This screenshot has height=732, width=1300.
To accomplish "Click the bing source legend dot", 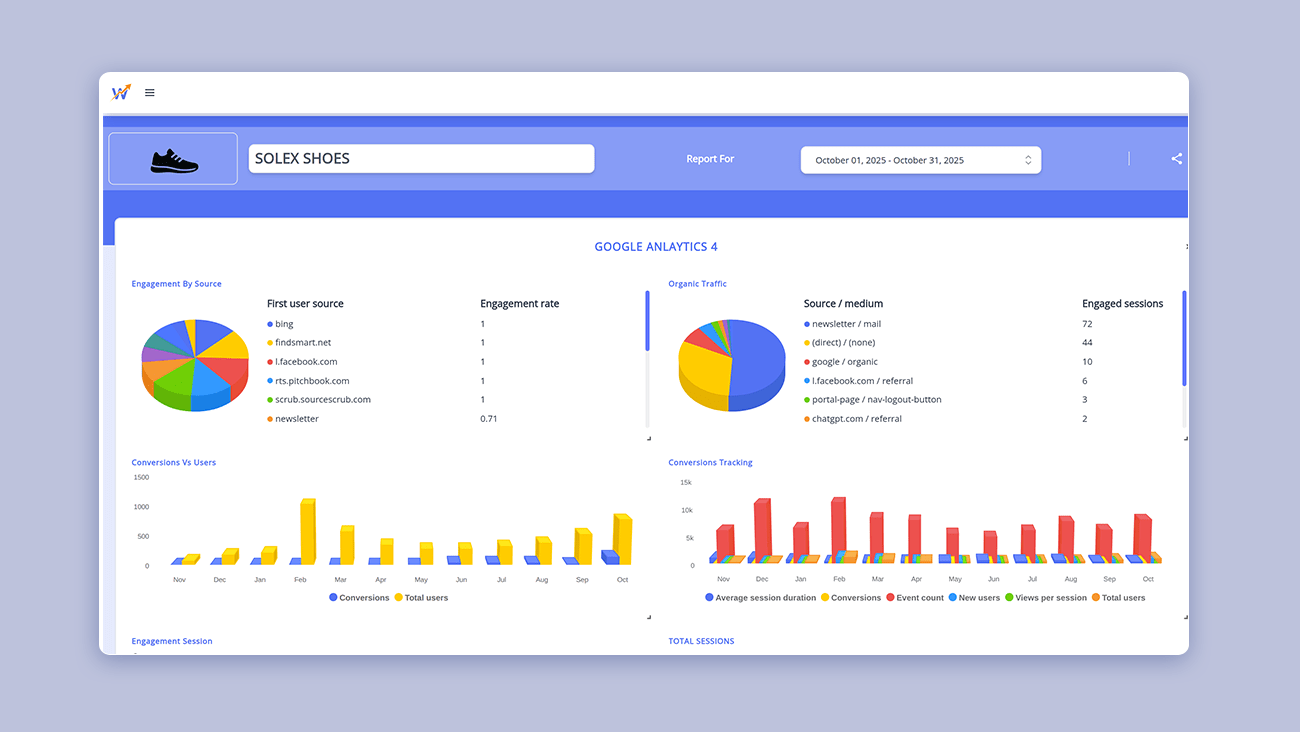I will 270,323.
